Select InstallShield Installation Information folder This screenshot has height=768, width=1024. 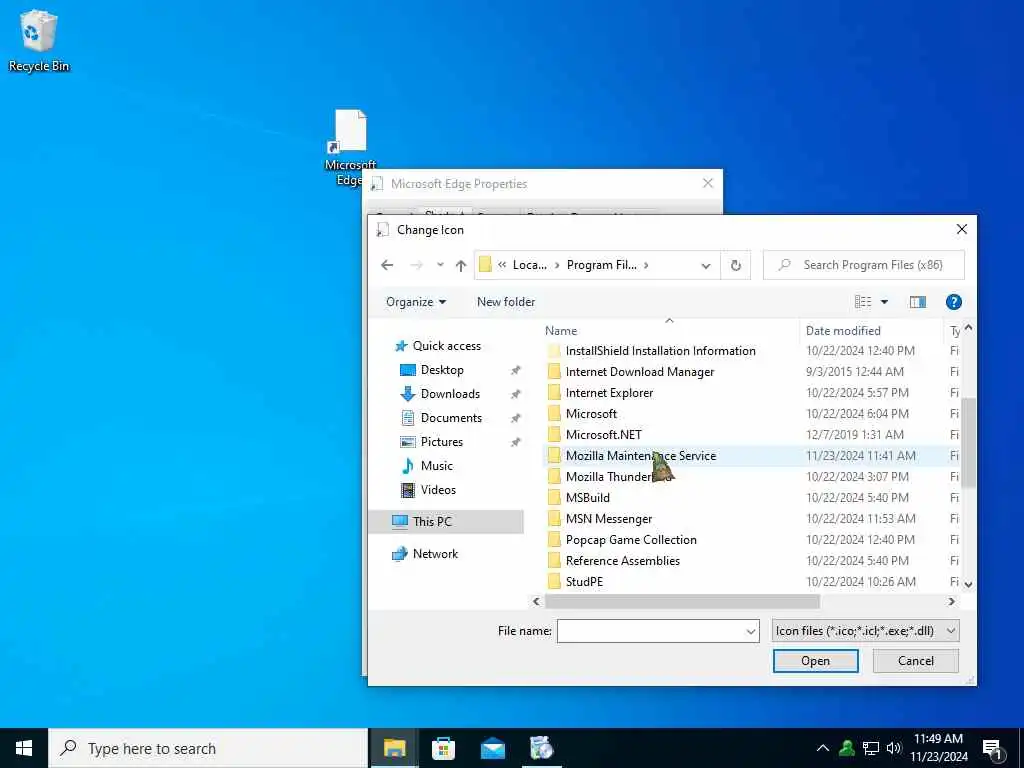pyautogui.click(x=660, y=351)
